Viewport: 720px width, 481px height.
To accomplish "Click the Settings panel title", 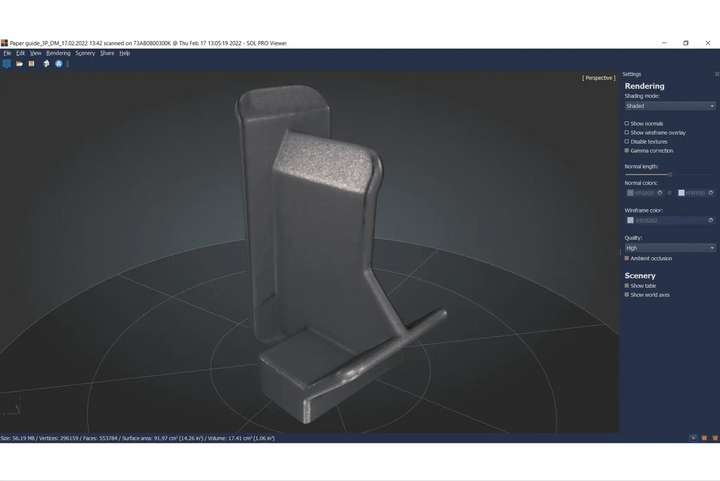I will [632, 74].
